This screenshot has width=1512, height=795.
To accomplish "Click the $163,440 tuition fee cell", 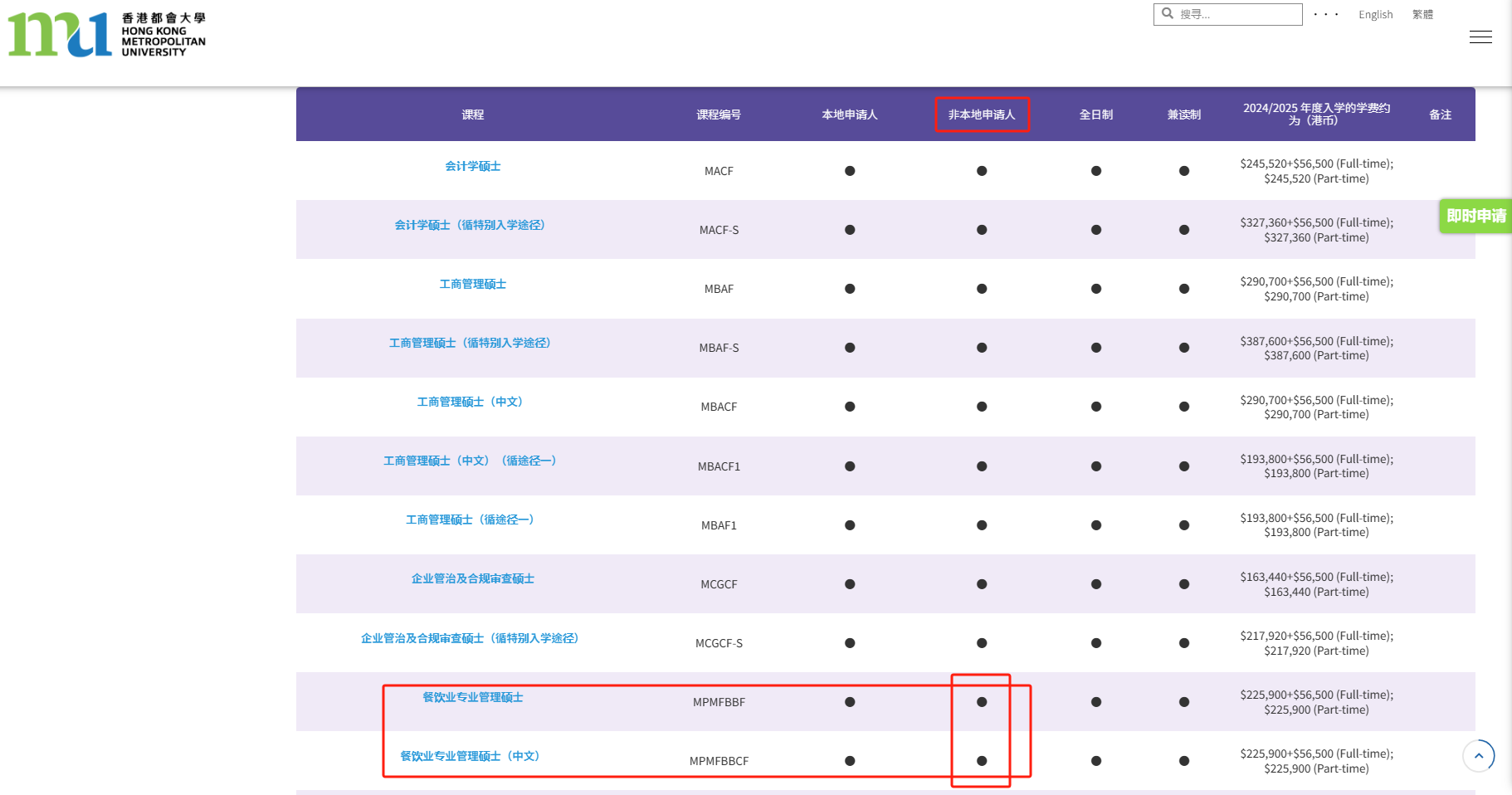I will point(1316,584).
